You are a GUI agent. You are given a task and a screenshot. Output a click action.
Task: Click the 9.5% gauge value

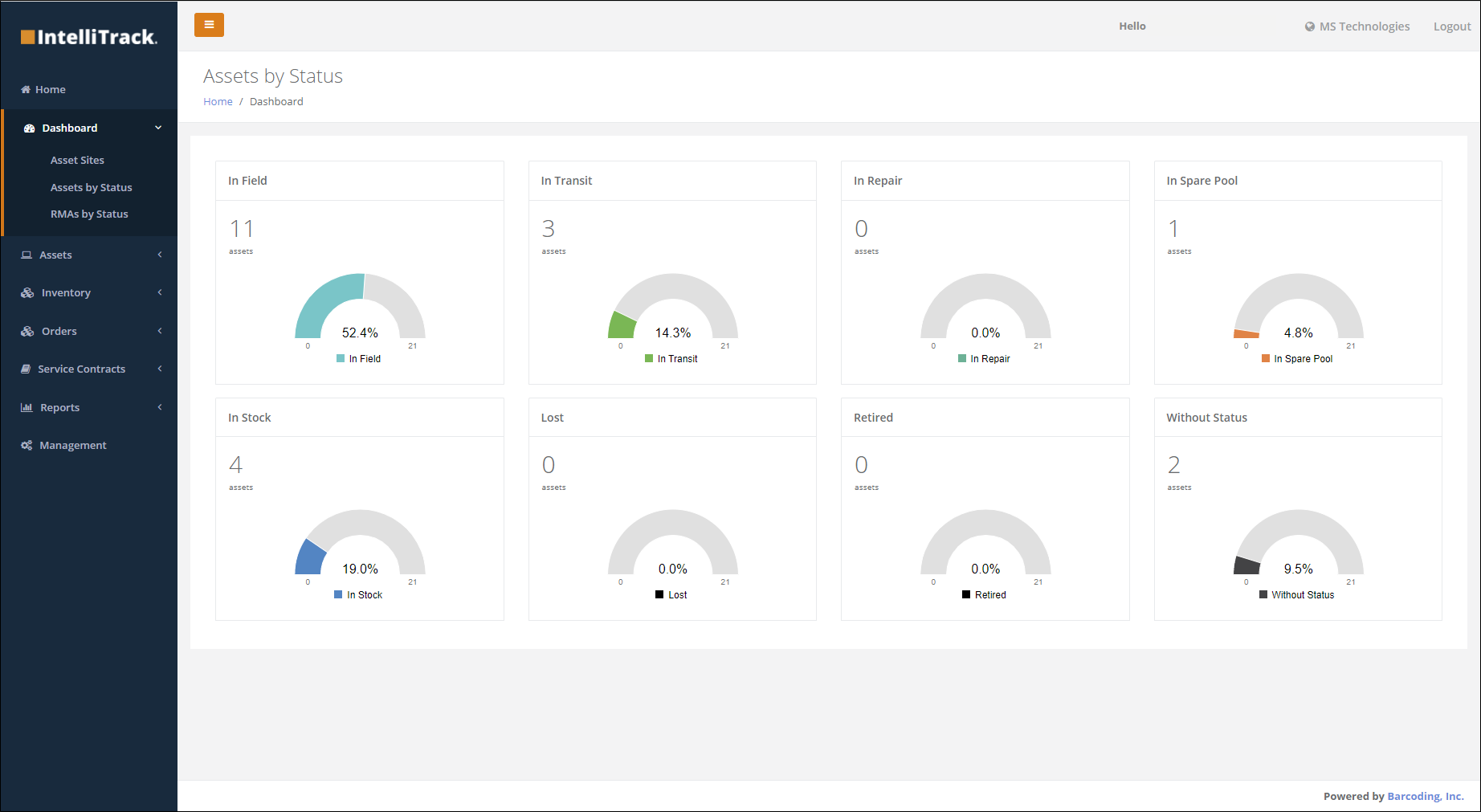point(1299,569)
